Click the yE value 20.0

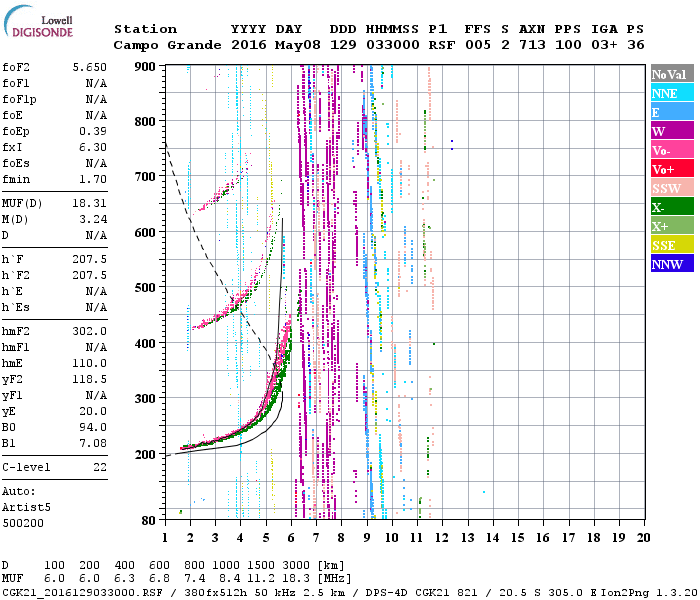(x=93, y=412)
